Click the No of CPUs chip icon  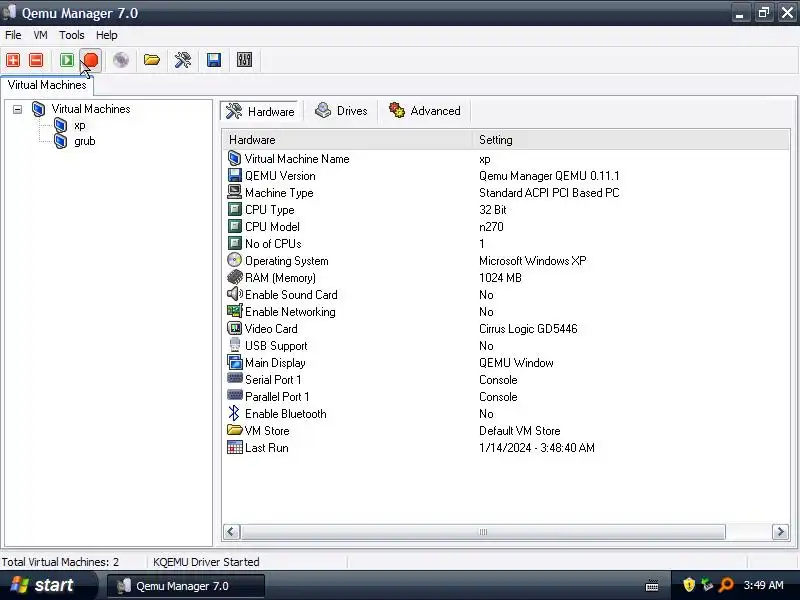coord(234,243)
